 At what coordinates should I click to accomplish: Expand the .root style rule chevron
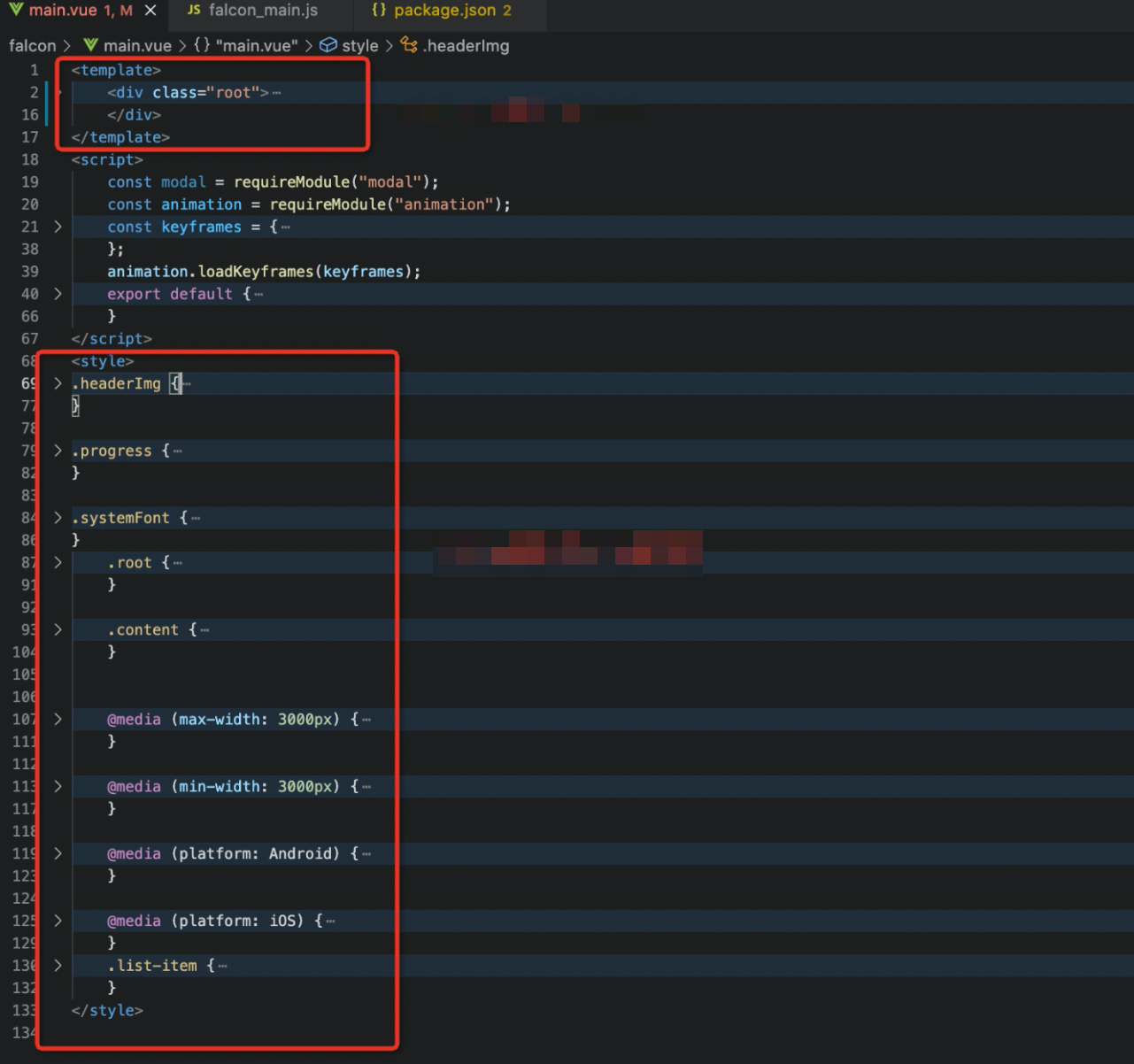tap(58, 562)
